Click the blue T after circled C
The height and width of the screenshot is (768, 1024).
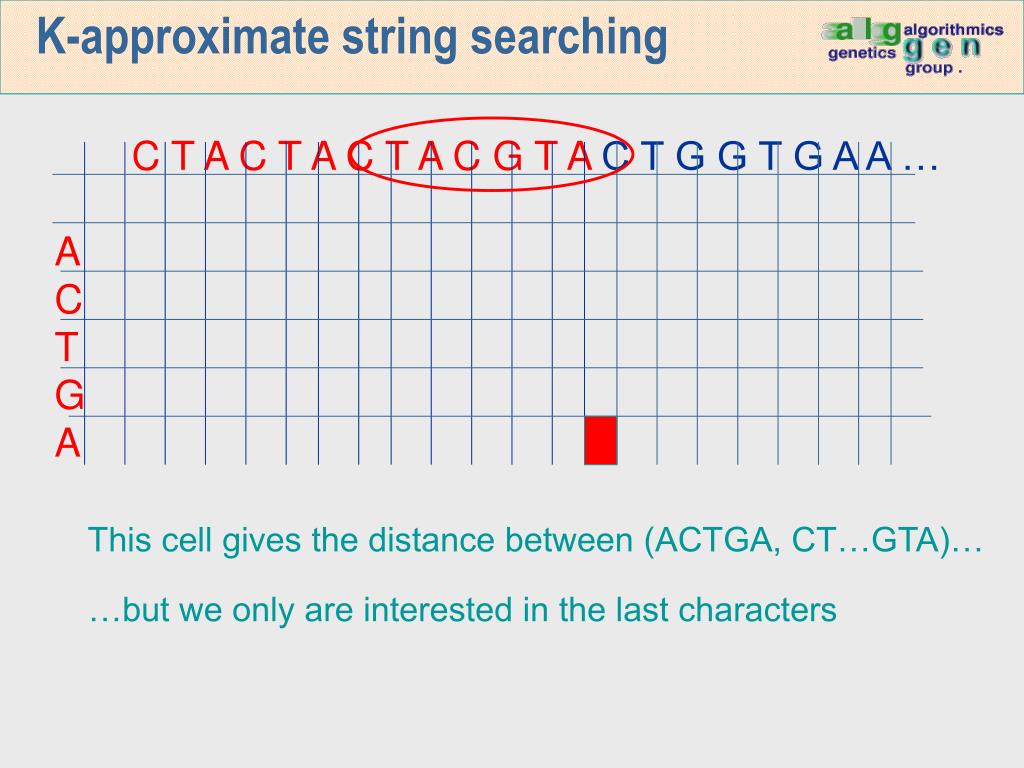coord(652,157)
